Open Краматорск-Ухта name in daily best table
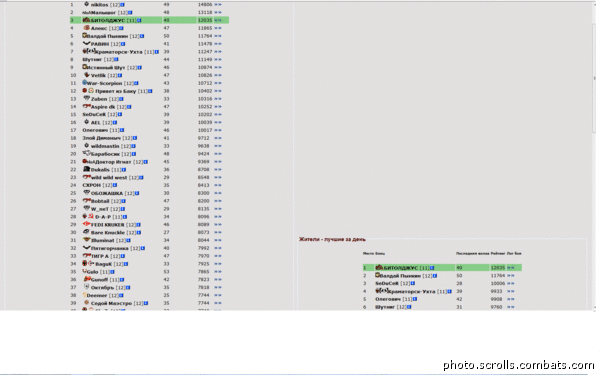Screen dimensions: 600x375 (411, 292)
